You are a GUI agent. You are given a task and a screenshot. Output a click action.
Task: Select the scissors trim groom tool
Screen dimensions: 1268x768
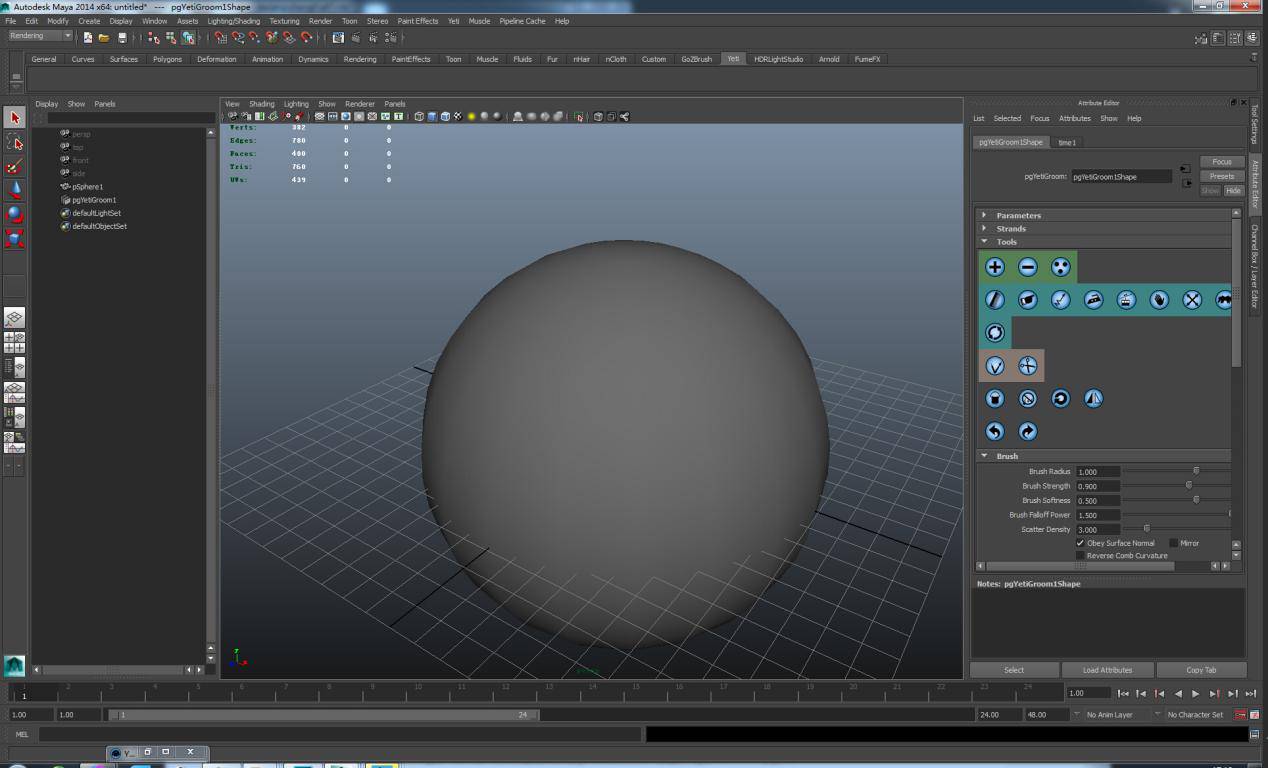[x=1027, y=366]
